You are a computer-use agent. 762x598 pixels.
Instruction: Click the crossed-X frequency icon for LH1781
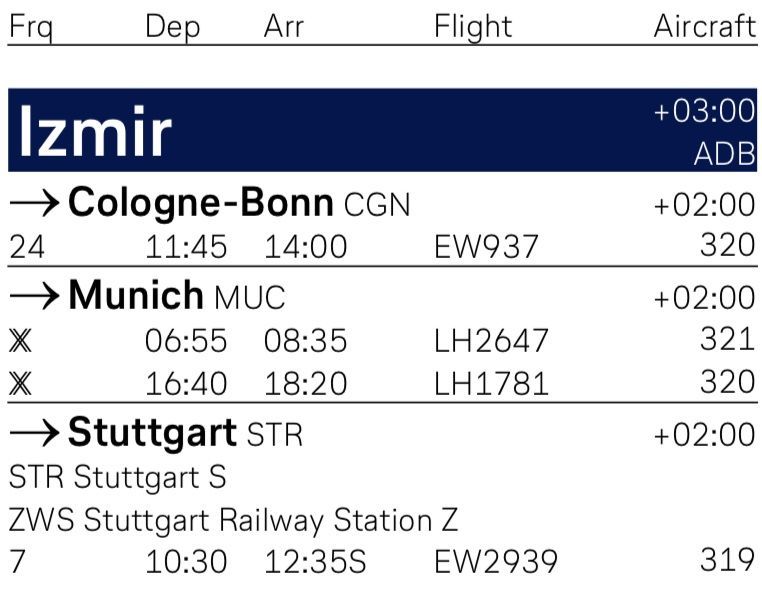[x=20, y=384]
